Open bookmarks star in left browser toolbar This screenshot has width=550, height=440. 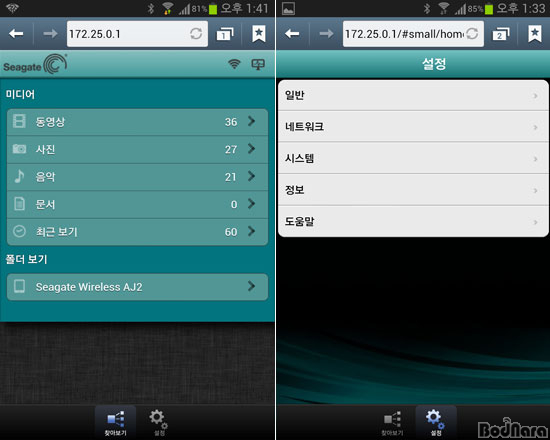pyautogui.click(x=259, y=34)
